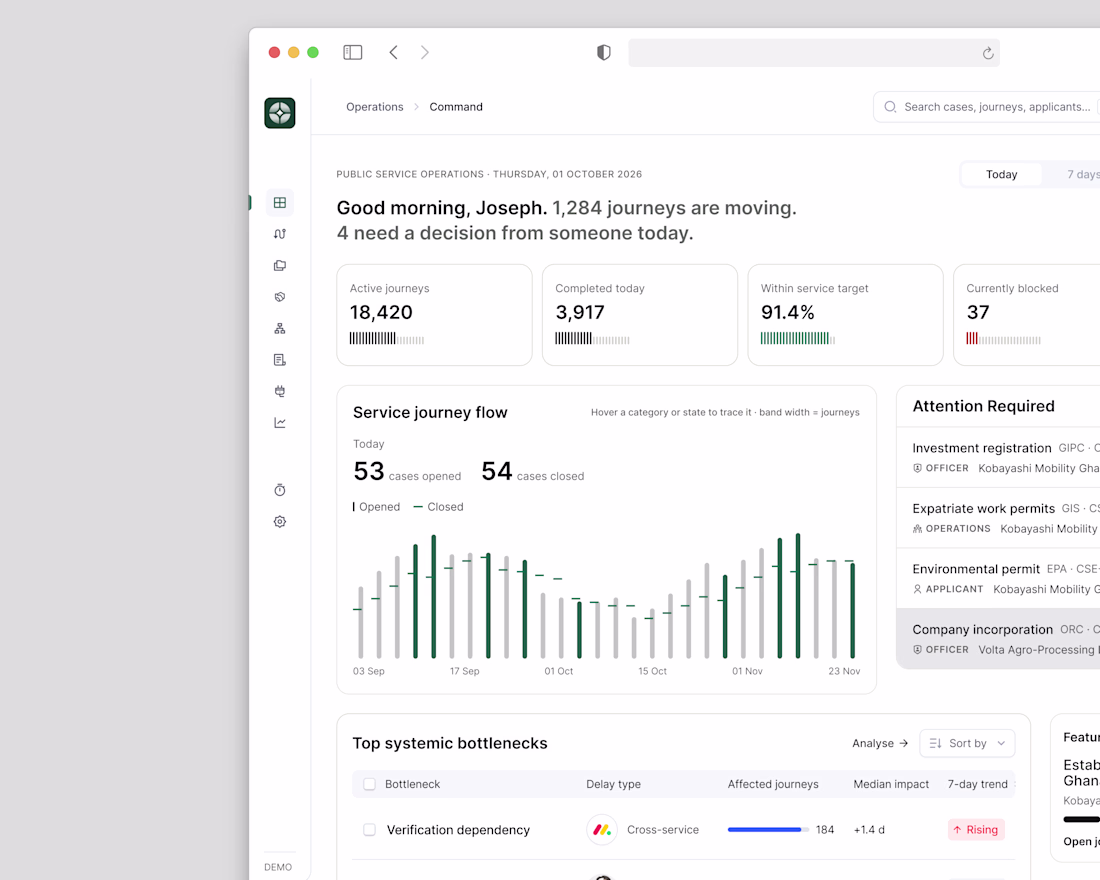Screen dimensions: 1100x880
Task: Open the dashboard grid icon in sidebar
Action: coord(280,203)
